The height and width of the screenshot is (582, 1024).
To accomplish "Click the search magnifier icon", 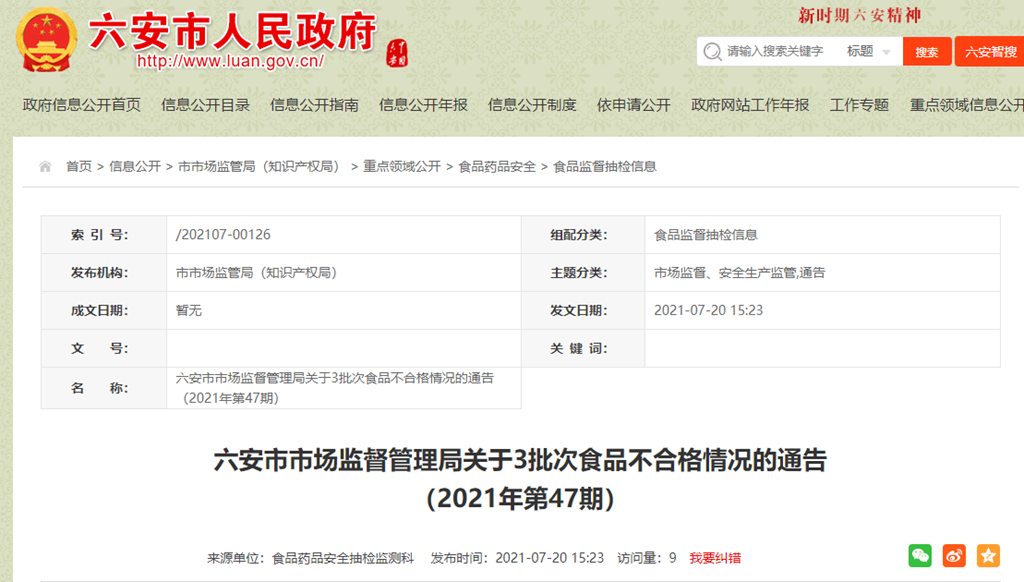I will pyautogui.click(x=712, y=51).
